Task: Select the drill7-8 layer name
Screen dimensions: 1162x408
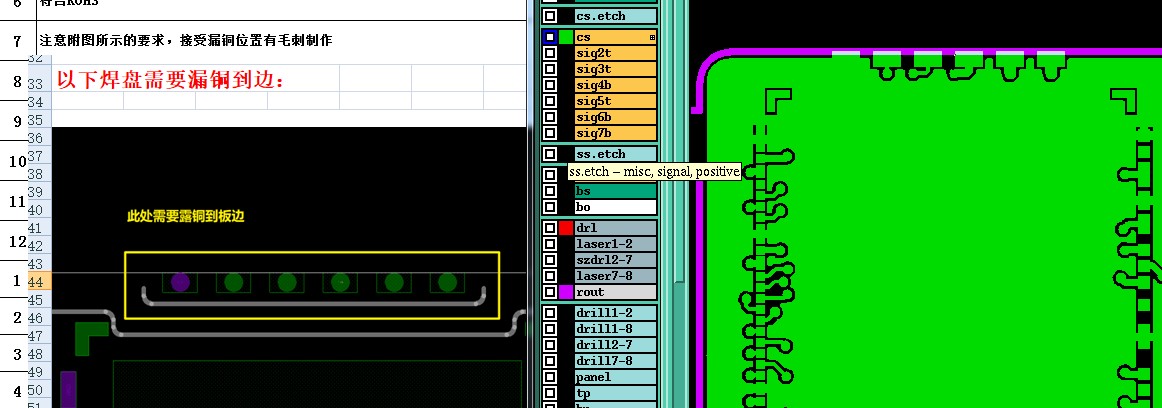Action: pyautogui.click(x=616, y=361)
